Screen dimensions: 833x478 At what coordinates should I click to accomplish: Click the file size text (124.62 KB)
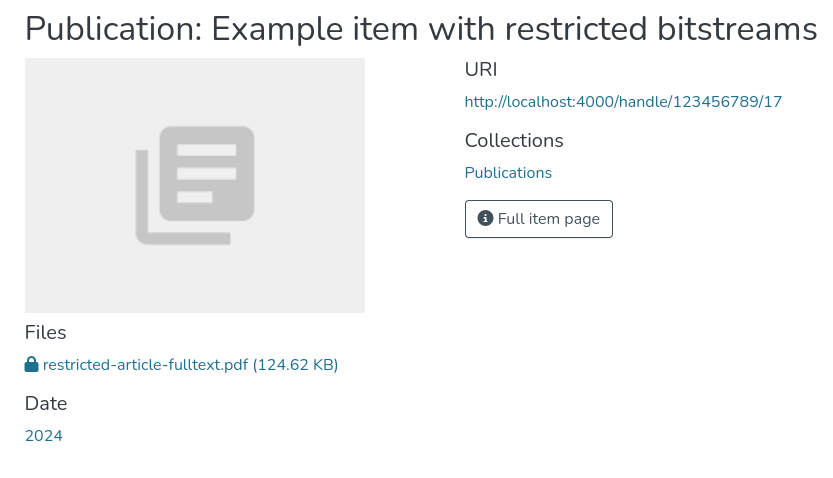[296, 365]
